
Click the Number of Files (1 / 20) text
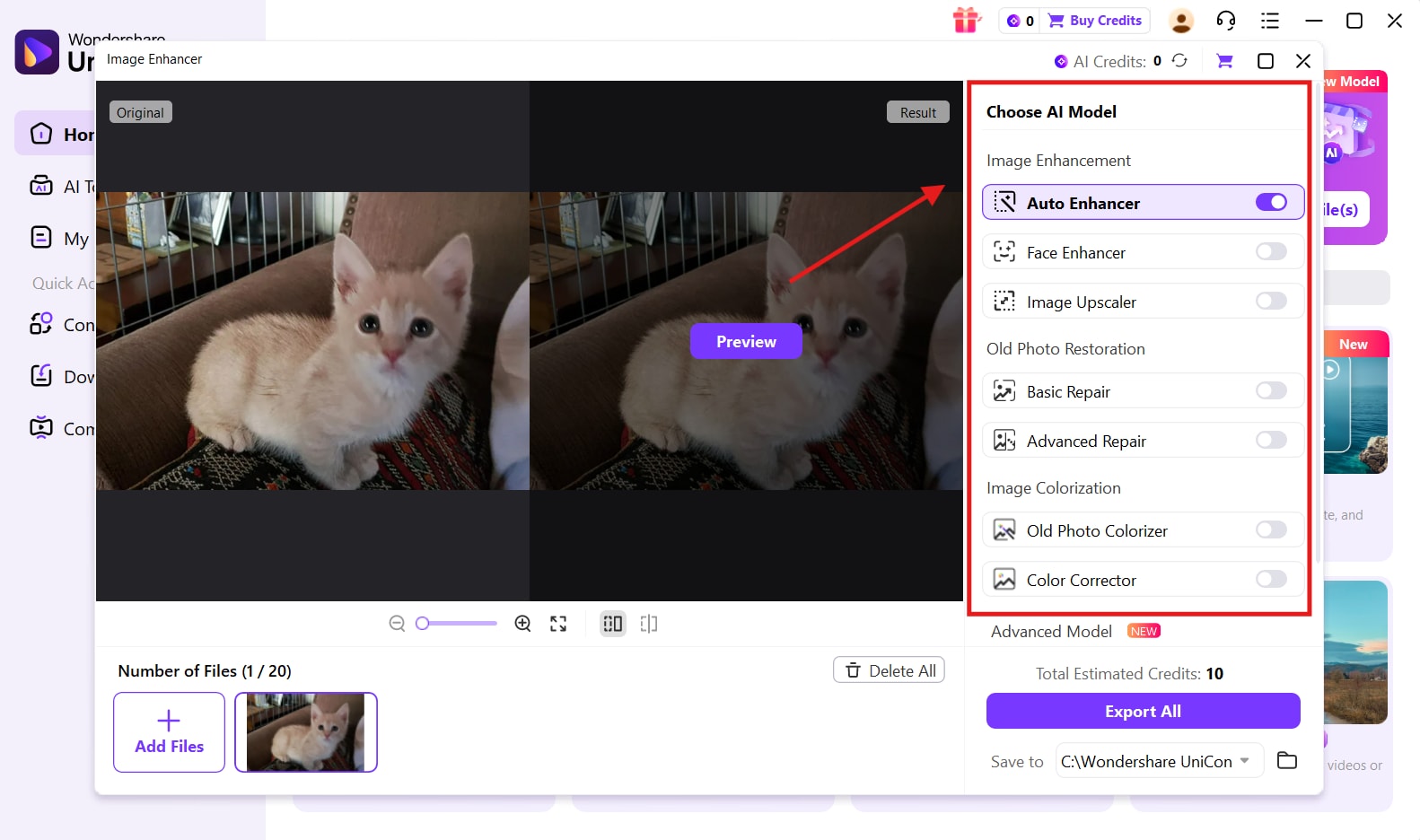click(x=205, y=671)
